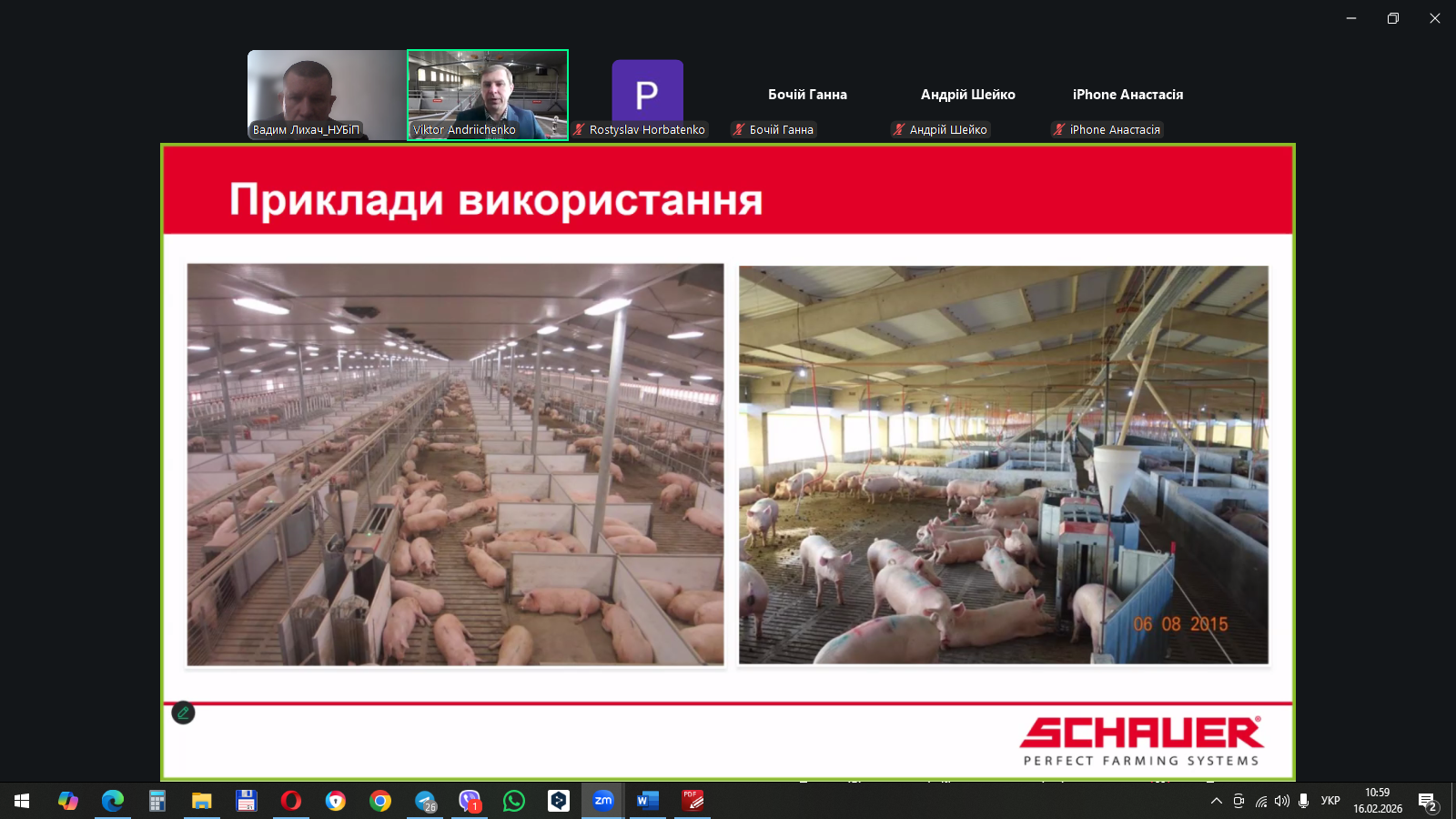Switch the УКР keyboard input language
Image resolution: width=1456 pixels, height=819 pixels.
click(1330, 801)
